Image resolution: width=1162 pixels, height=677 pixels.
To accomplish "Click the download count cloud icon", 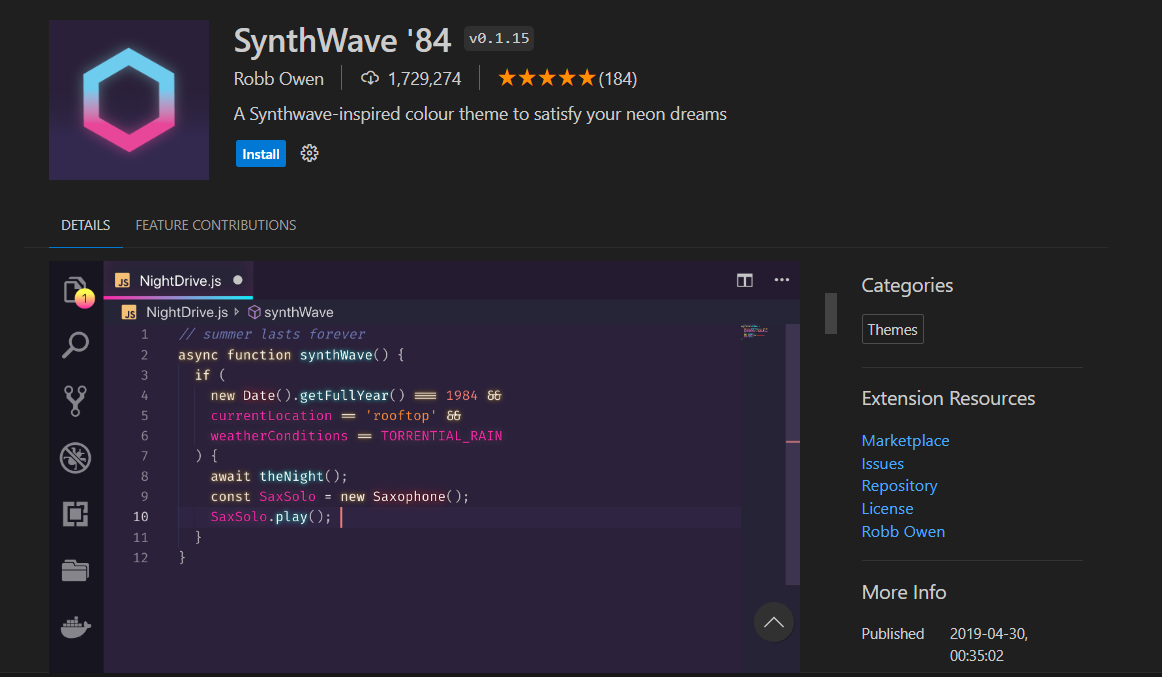I will coord(370,78).
